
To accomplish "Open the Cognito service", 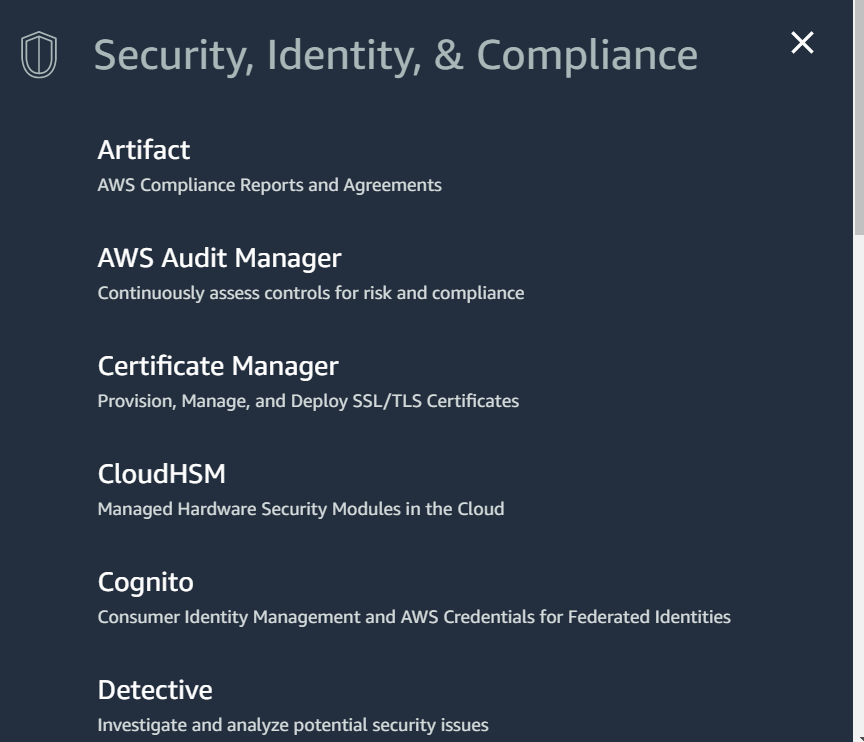I will coord(145,582).
